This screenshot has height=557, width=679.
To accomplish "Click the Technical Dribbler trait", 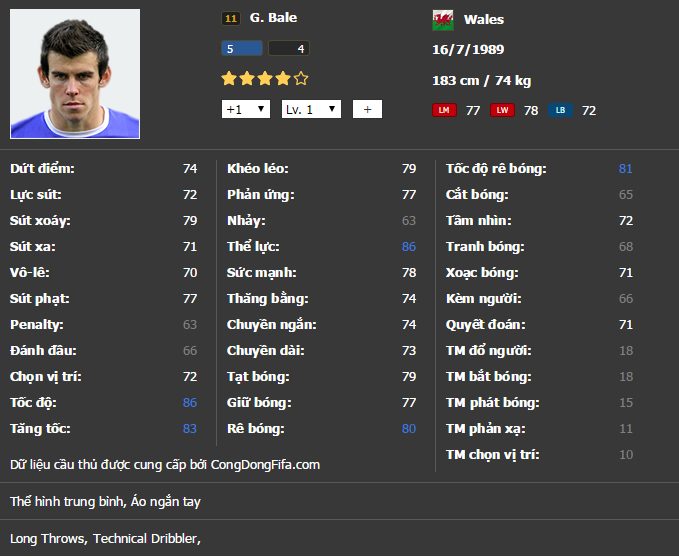I will pyautogui.click(x=147, y=538).
